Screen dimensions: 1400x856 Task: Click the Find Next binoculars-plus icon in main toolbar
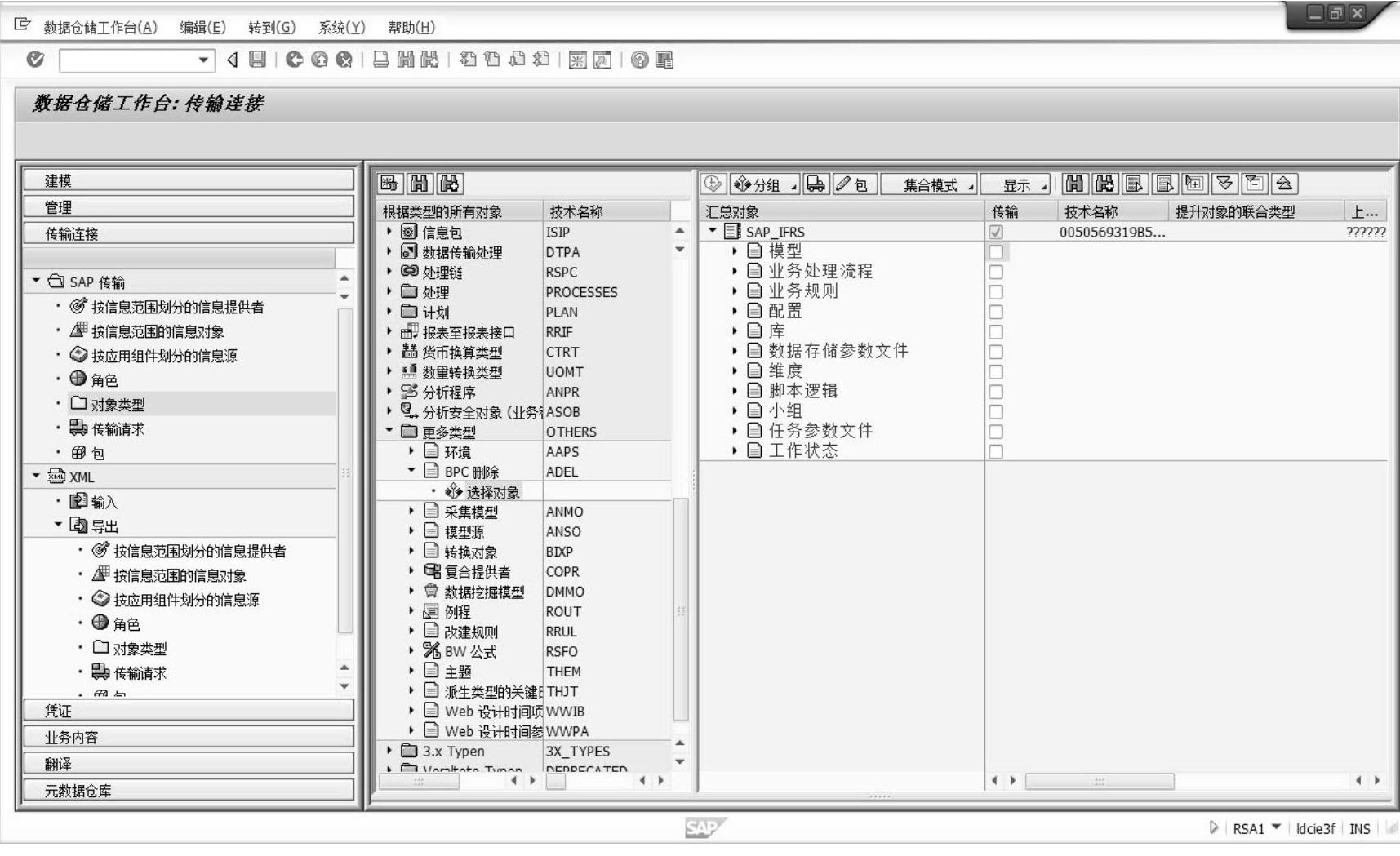coord(429,60)
